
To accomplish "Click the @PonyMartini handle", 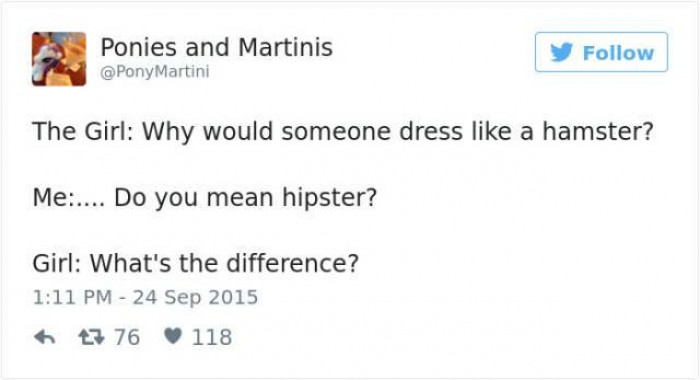I will (155, 71).
